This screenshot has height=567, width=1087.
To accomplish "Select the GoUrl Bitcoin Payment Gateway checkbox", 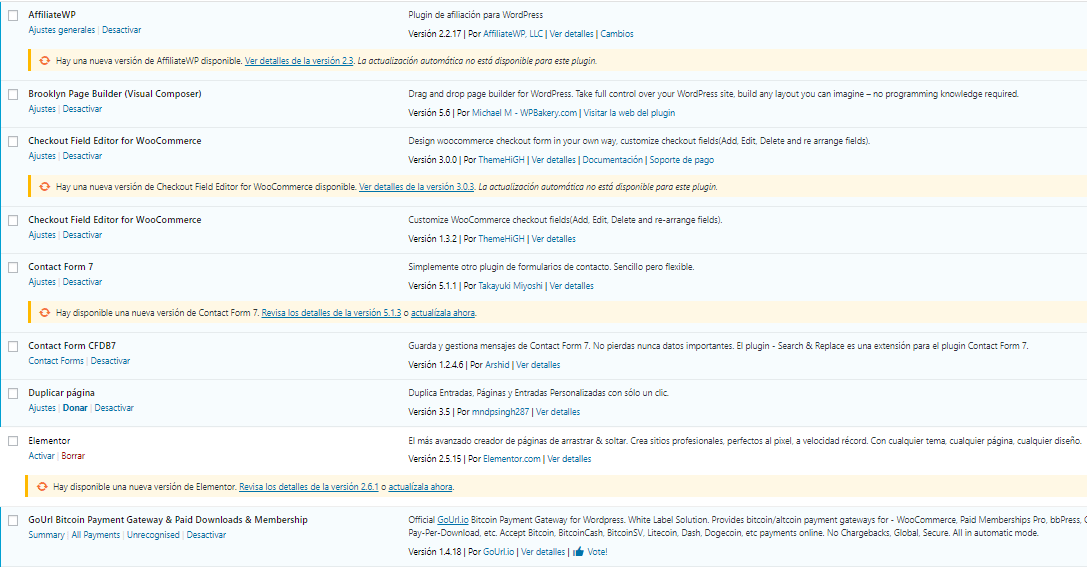I will point(13,521).
